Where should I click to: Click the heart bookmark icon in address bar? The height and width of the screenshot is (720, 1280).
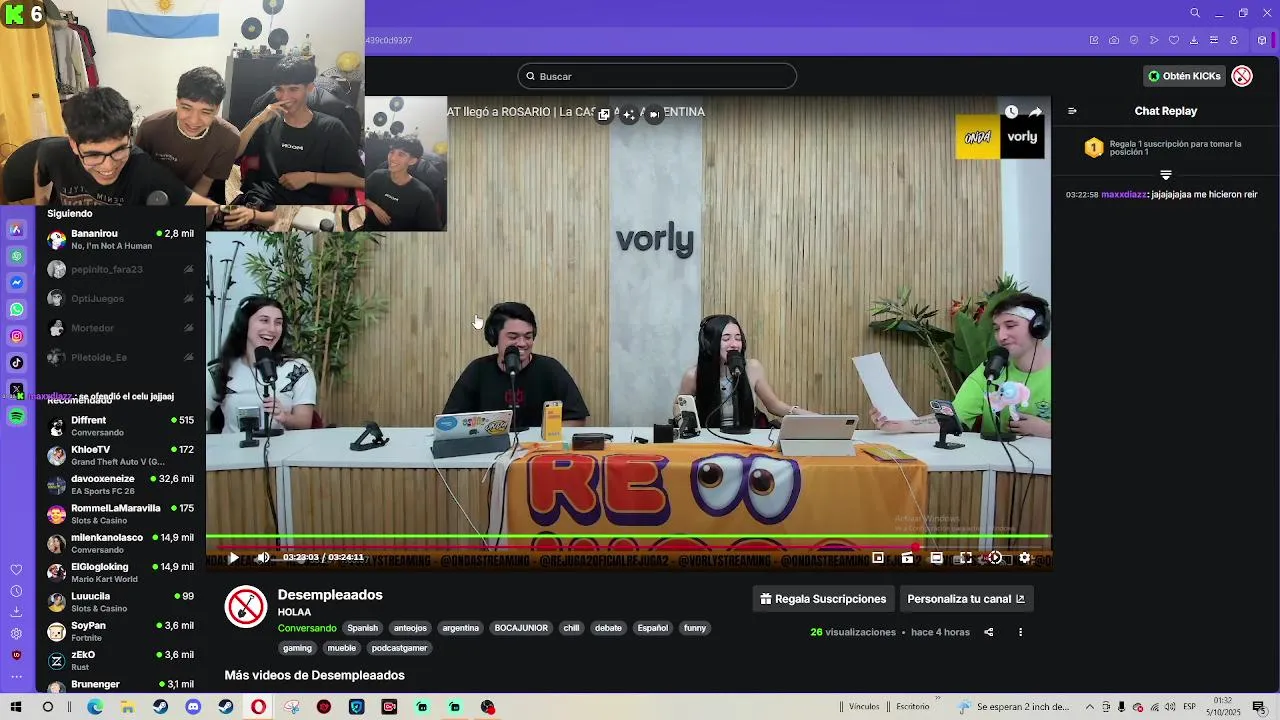tap(1174, 40)
